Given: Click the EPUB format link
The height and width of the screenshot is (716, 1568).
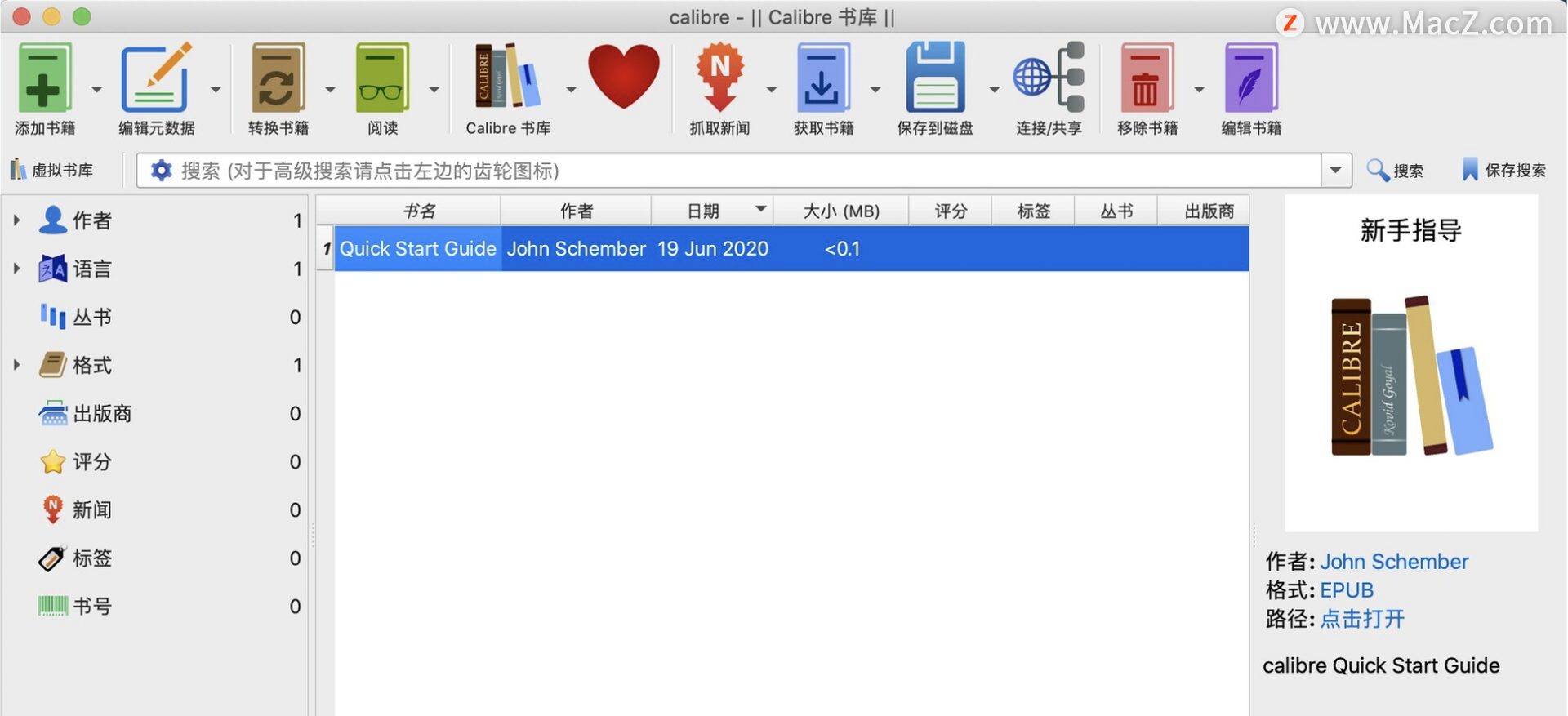Looking at the screenshot, I should pyautogui.click(x=1347, y=590).
